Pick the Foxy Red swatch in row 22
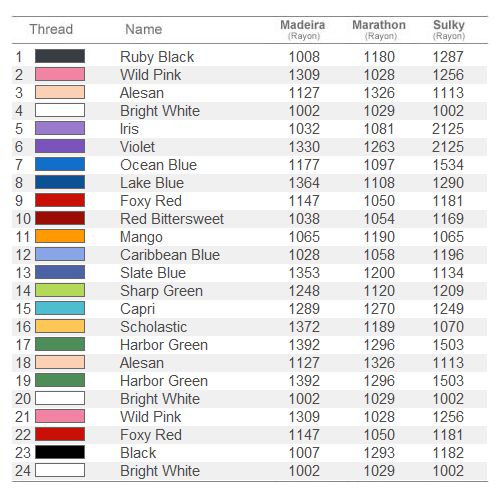 (60, 434)
